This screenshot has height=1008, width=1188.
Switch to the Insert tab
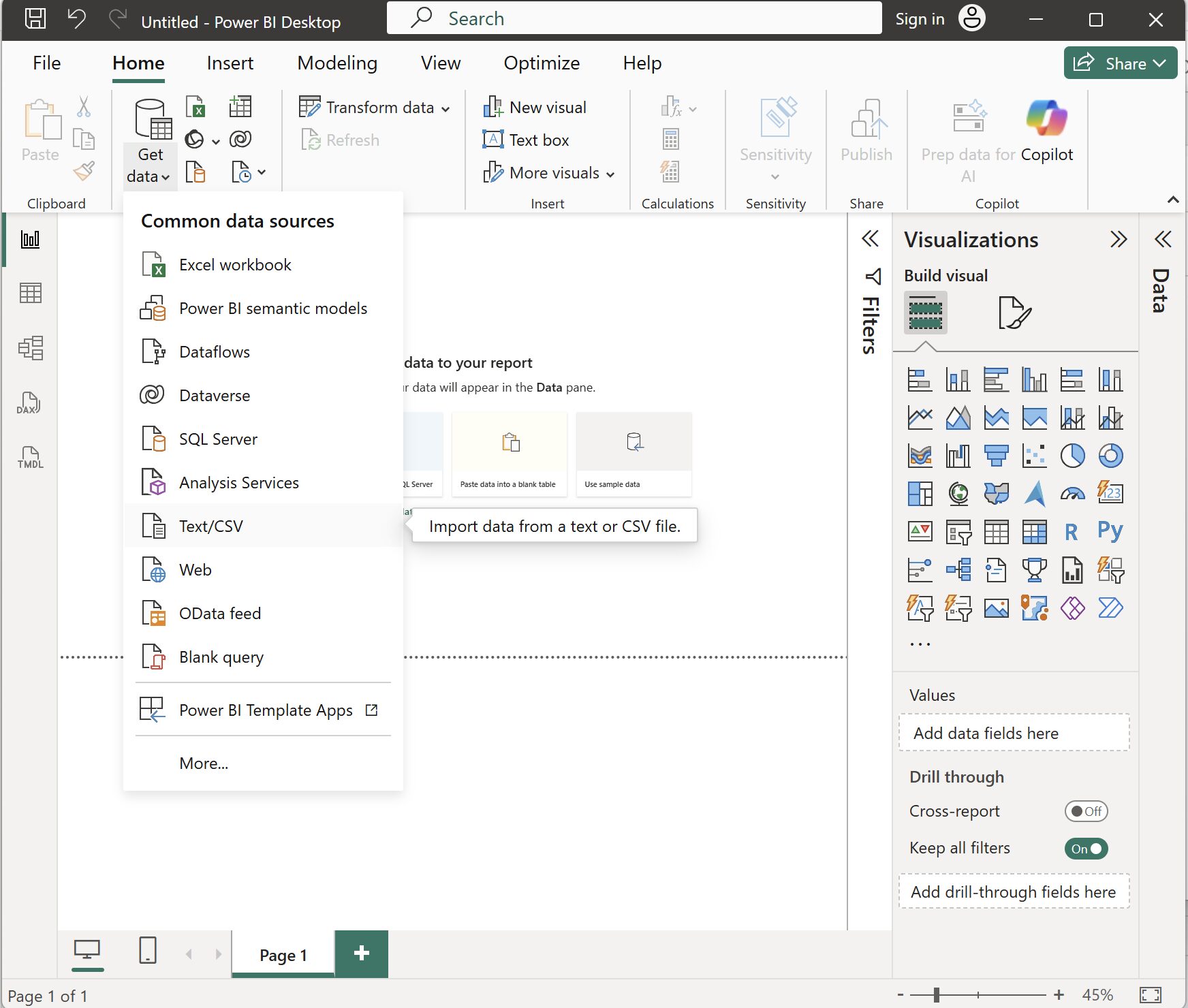230,63
